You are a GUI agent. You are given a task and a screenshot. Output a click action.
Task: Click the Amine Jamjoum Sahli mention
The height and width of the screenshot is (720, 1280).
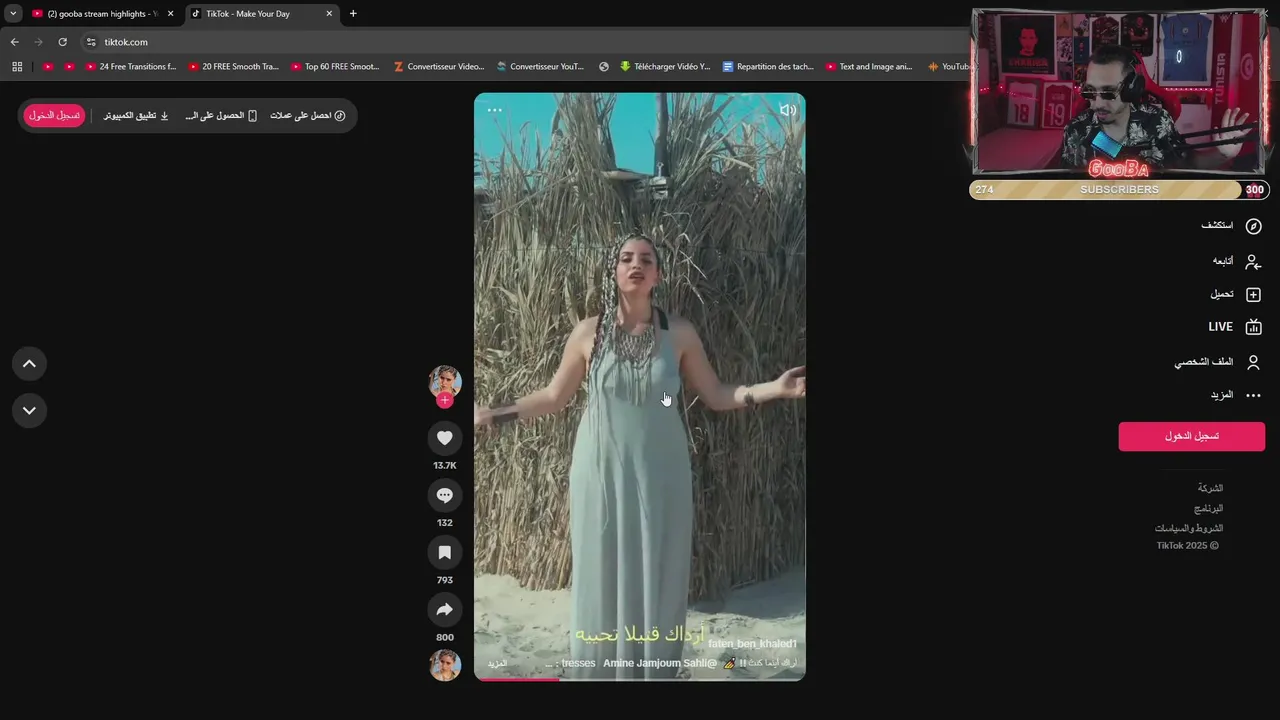(x=660, y=663)
